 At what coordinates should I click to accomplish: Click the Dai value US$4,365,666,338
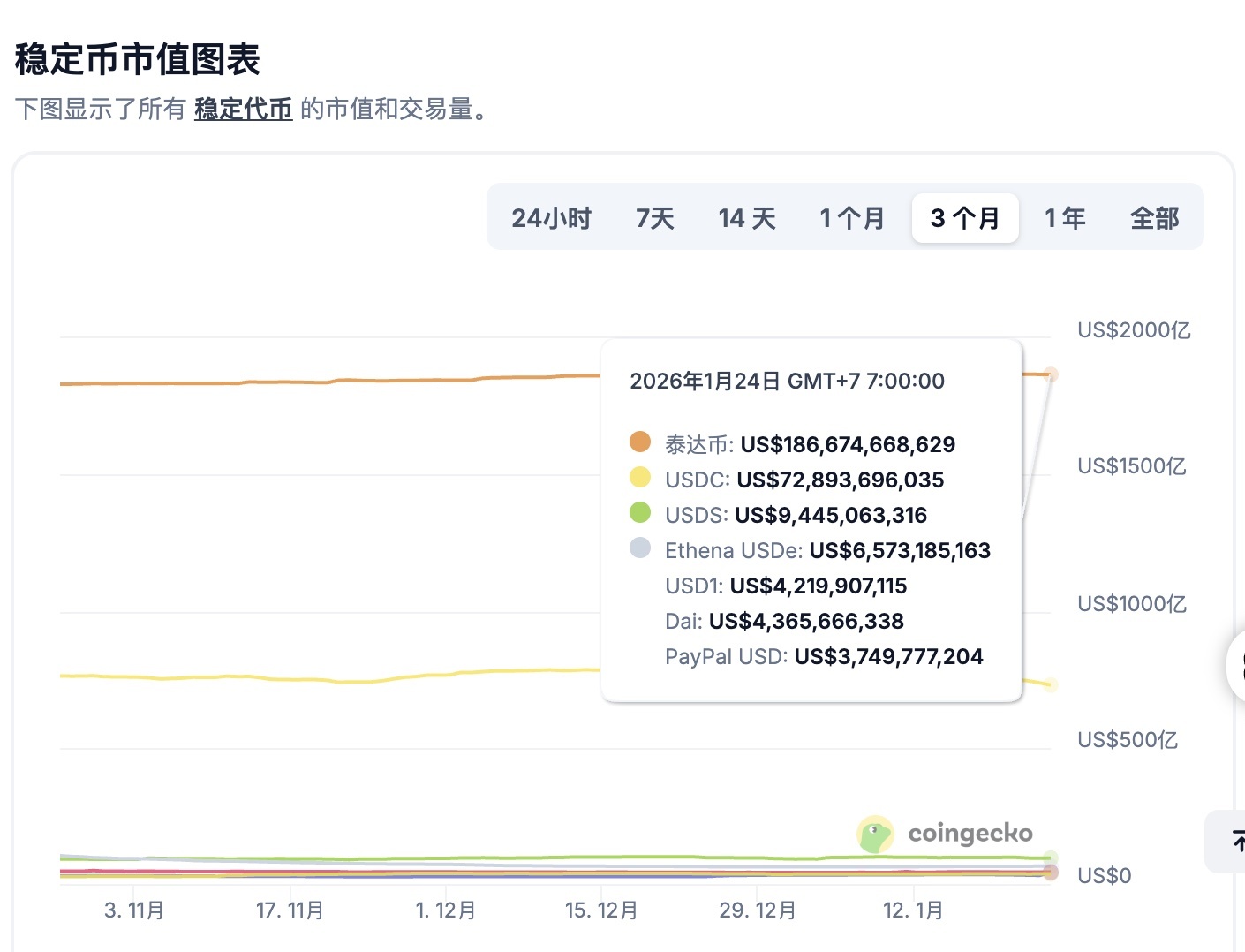(806, 621)
